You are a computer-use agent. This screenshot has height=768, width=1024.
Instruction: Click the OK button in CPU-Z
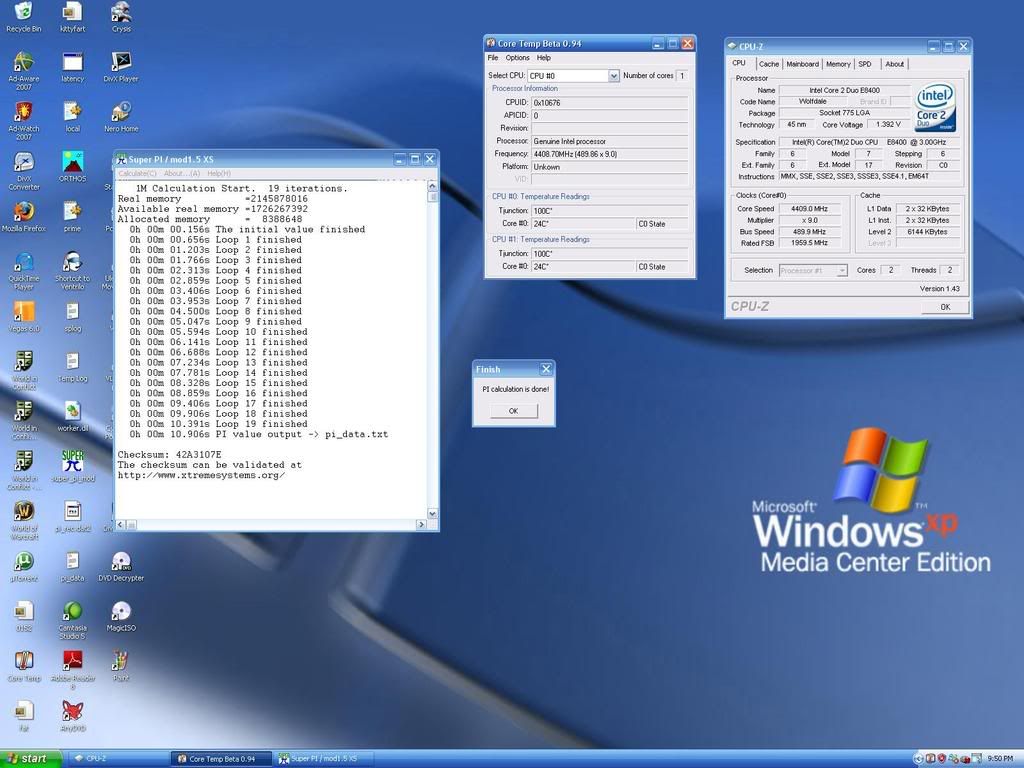945,307
